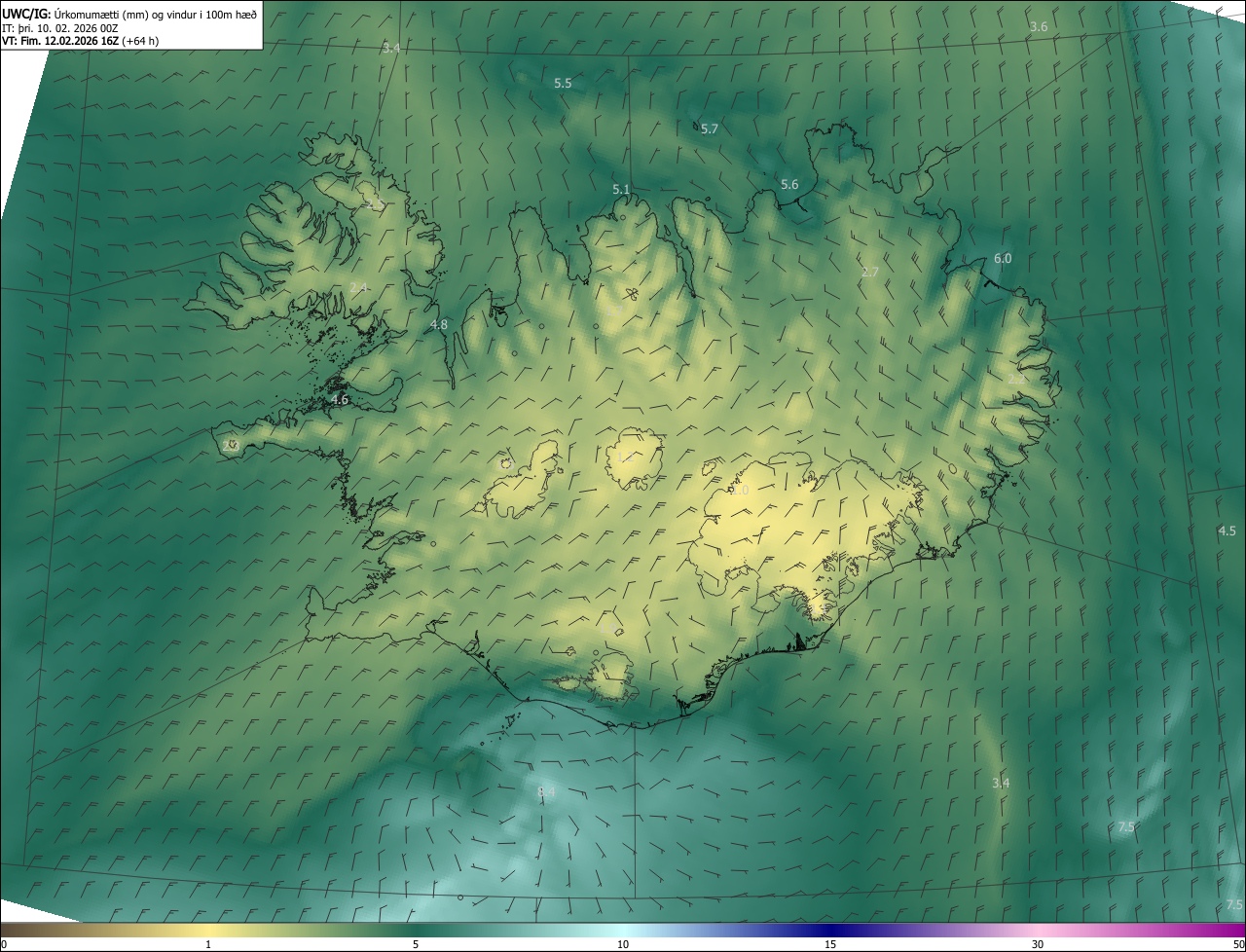Viewport: 1246px width, 952px height.
Task: Click the colour scale tick labelled 30
Action: tap(1038, 944)
